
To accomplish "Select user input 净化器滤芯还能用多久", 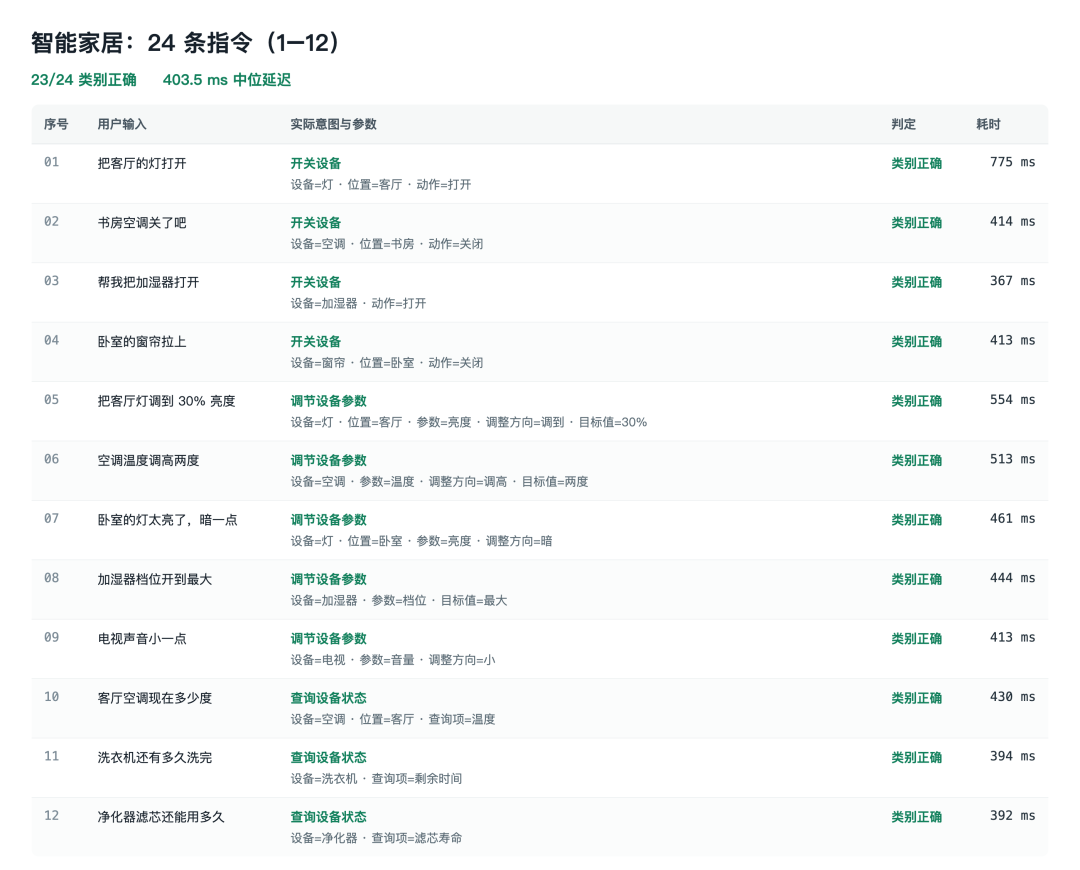I will (x=161, y=816).
